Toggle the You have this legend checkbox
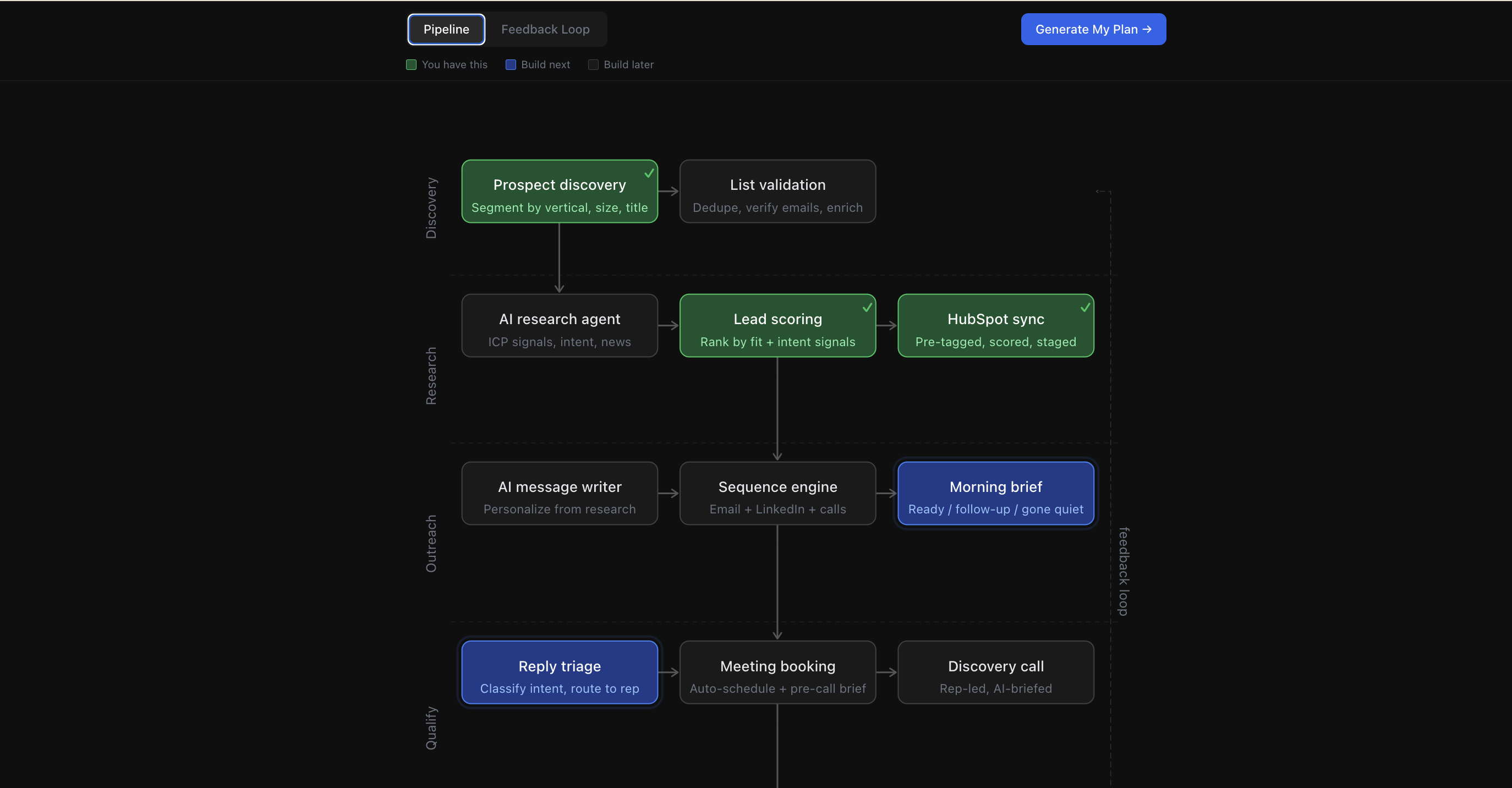Screen dimensions: 1512x788 pyautogui.click(x=411, y=64)
